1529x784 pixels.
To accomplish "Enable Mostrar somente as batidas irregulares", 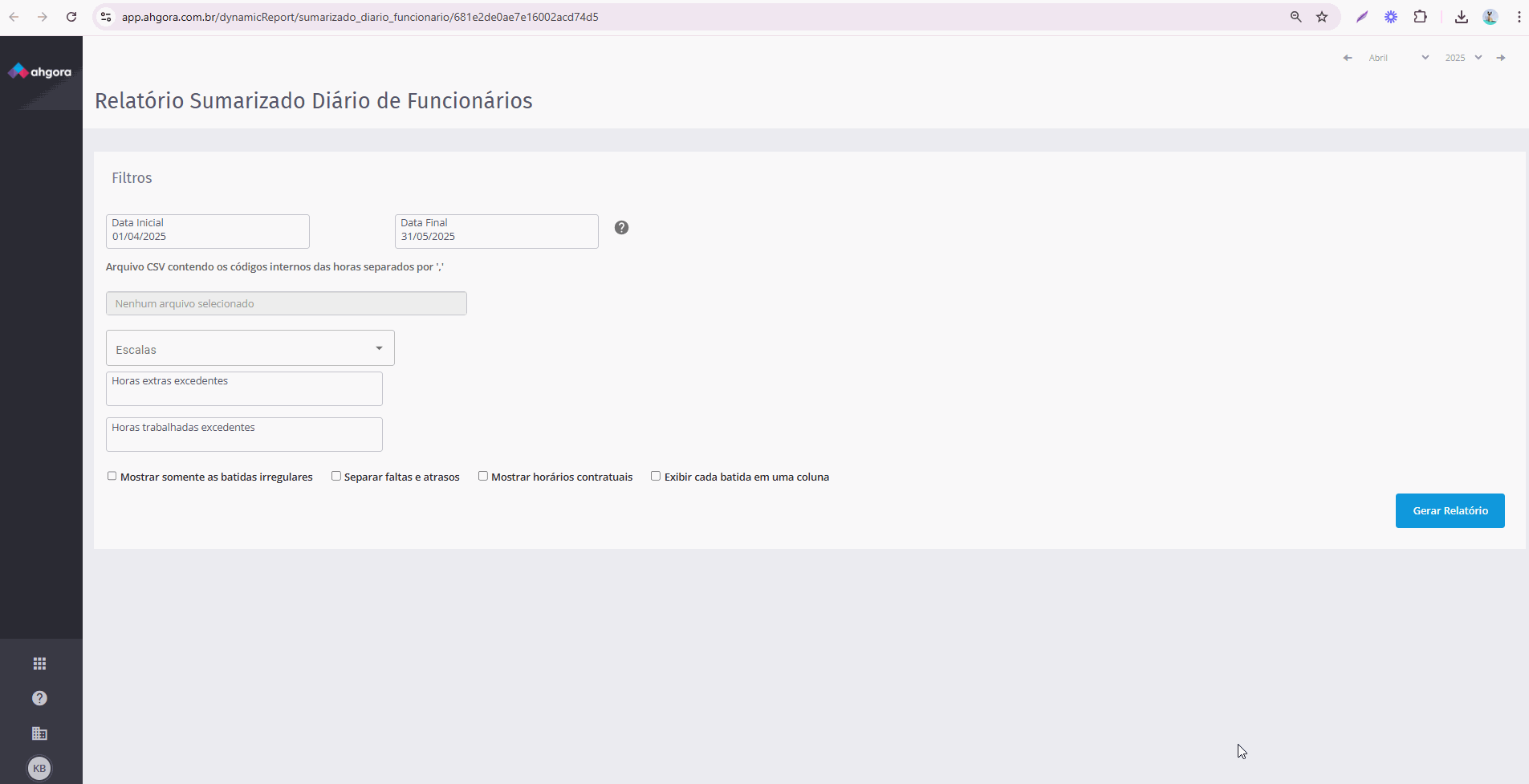I will click(112, 477).
